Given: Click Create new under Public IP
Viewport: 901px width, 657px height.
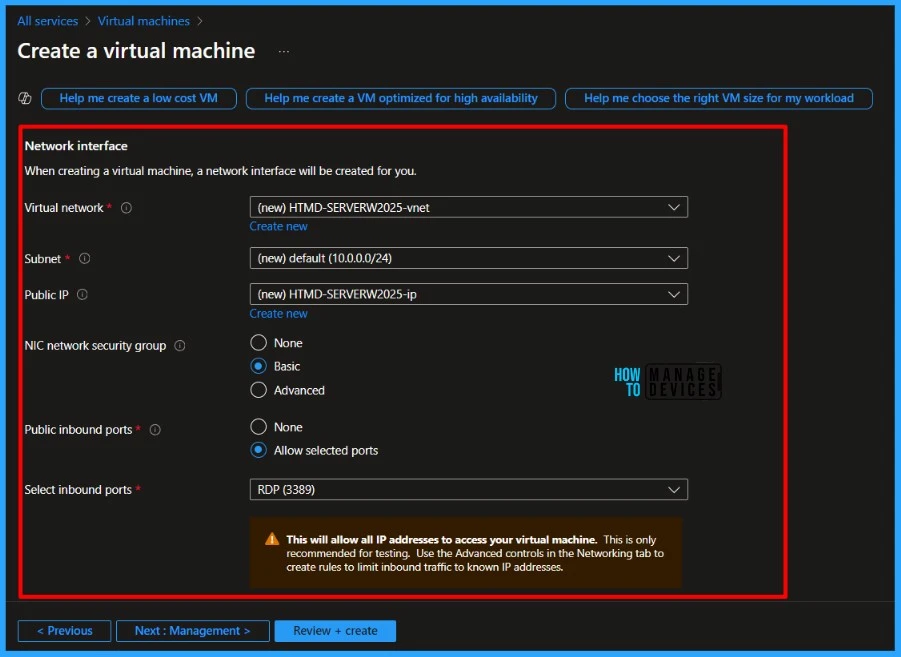Looking at the screenshot, I should tap(278, 314).
